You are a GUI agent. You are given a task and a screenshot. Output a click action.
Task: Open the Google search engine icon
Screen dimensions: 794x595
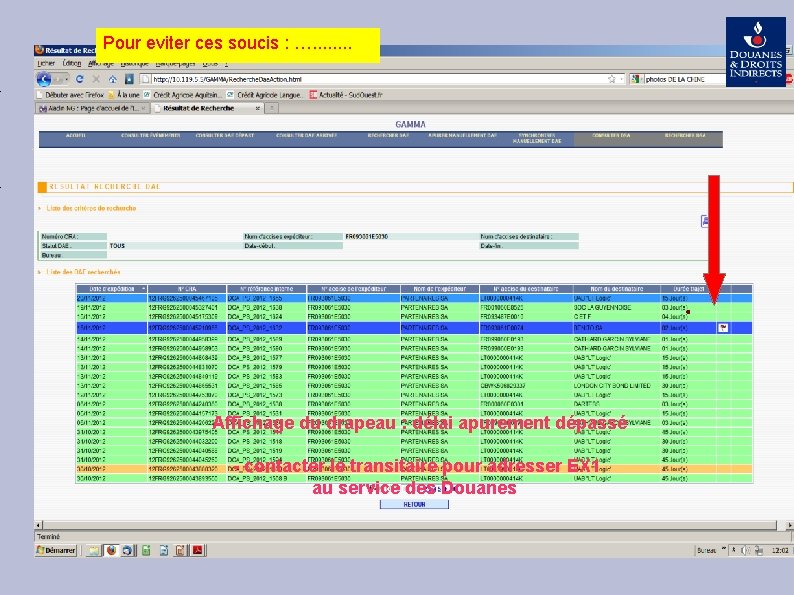tap(634, 79)
